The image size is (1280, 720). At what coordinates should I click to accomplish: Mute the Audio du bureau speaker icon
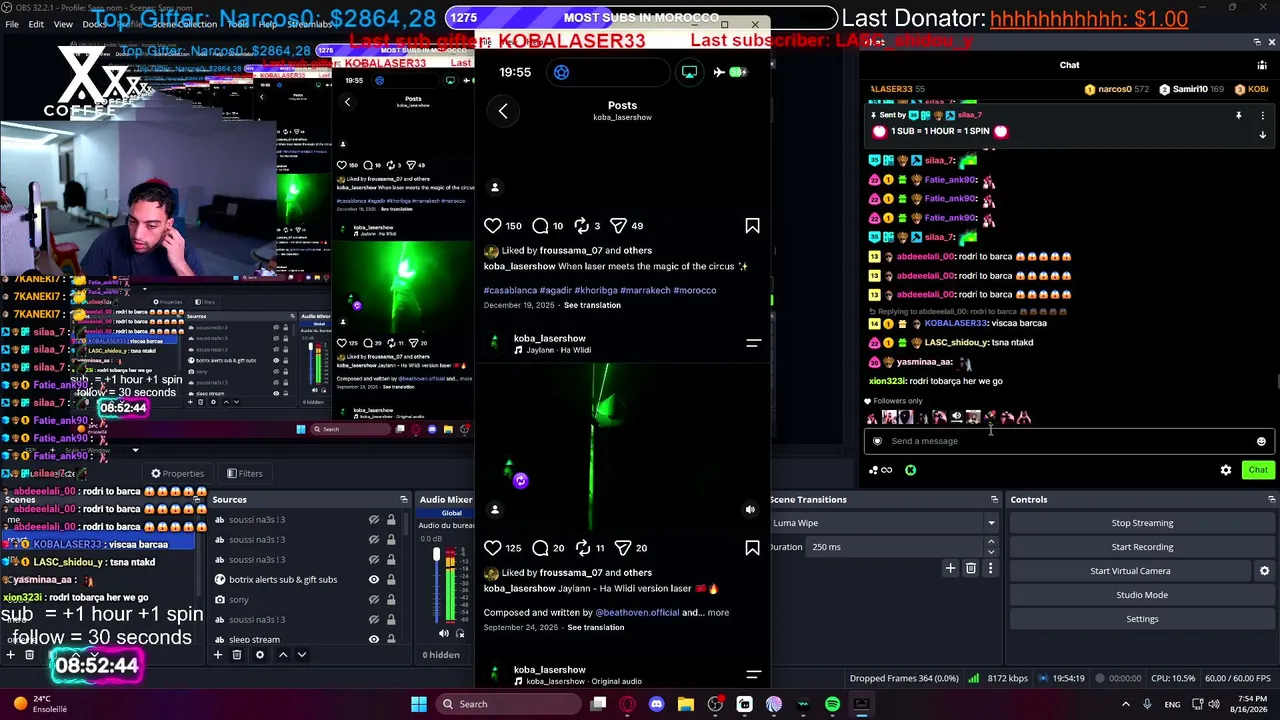443,633
